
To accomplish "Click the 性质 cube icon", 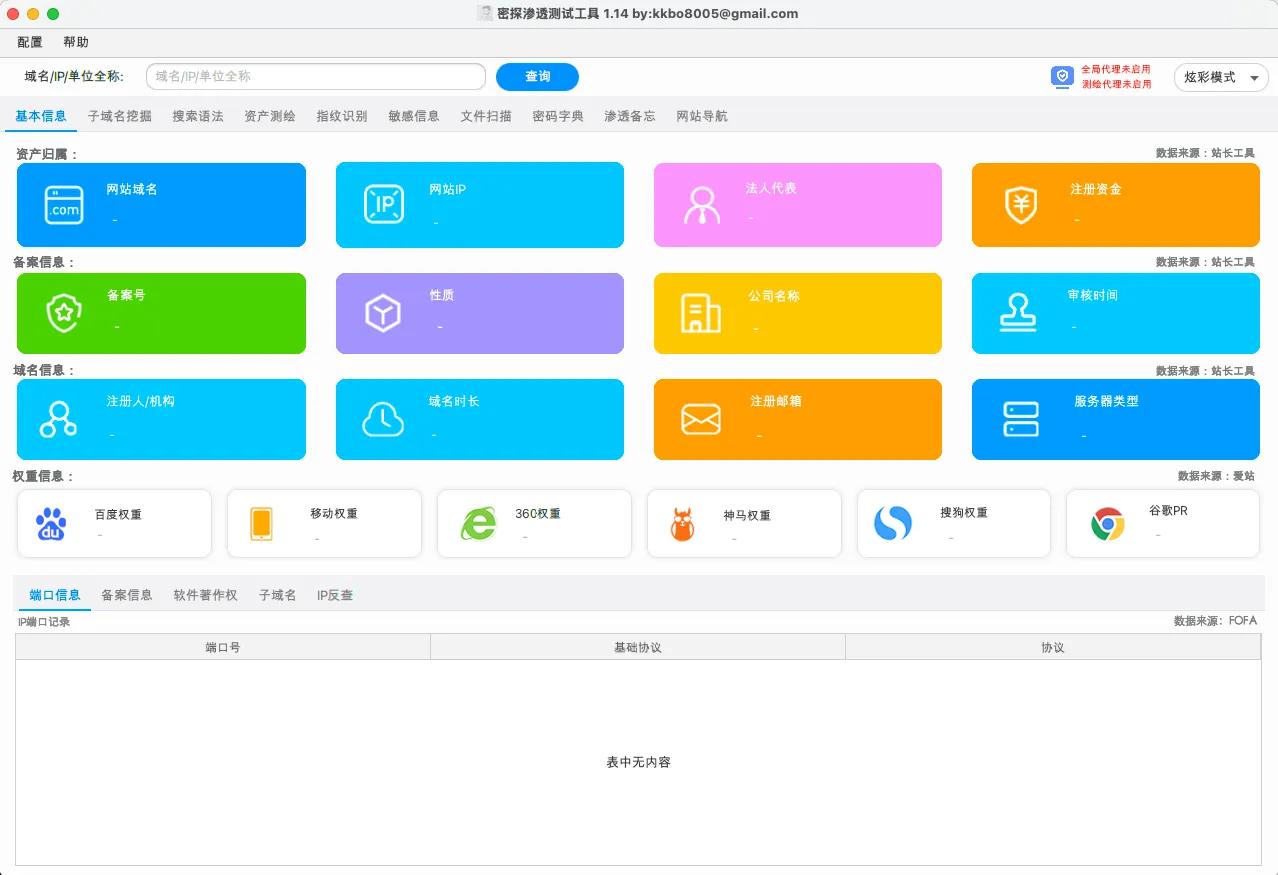I will point(383,313).
